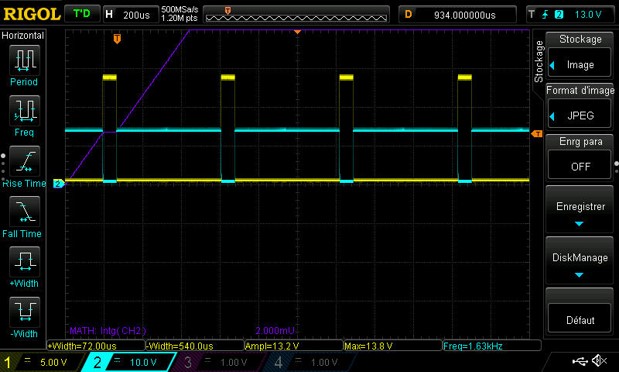The image size is (619, 372).
Task: Open the Enregistrer save menu
Action: click(x=580, y=209)
